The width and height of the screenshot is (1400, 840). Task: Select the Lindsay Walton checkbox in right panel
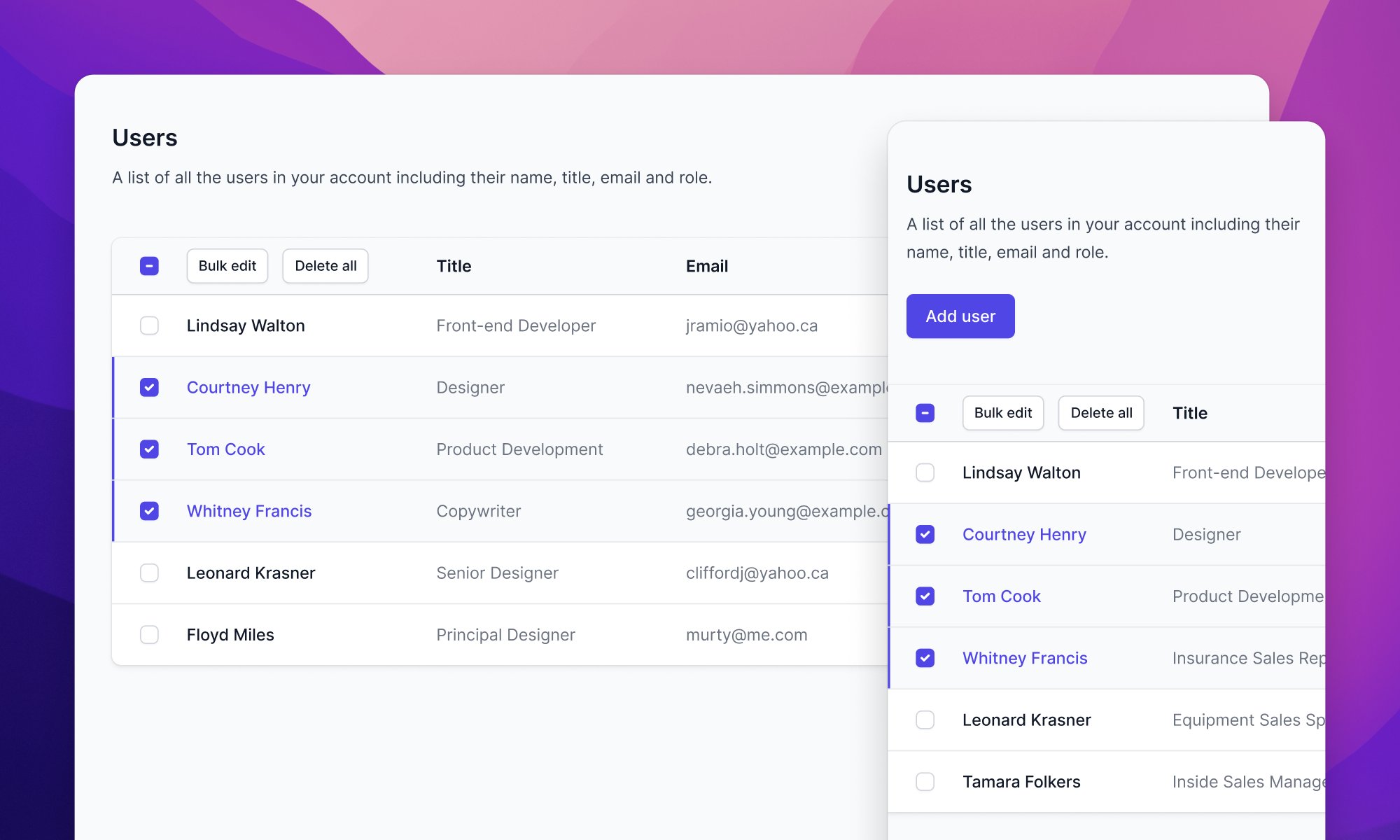[x=924, y=472]
